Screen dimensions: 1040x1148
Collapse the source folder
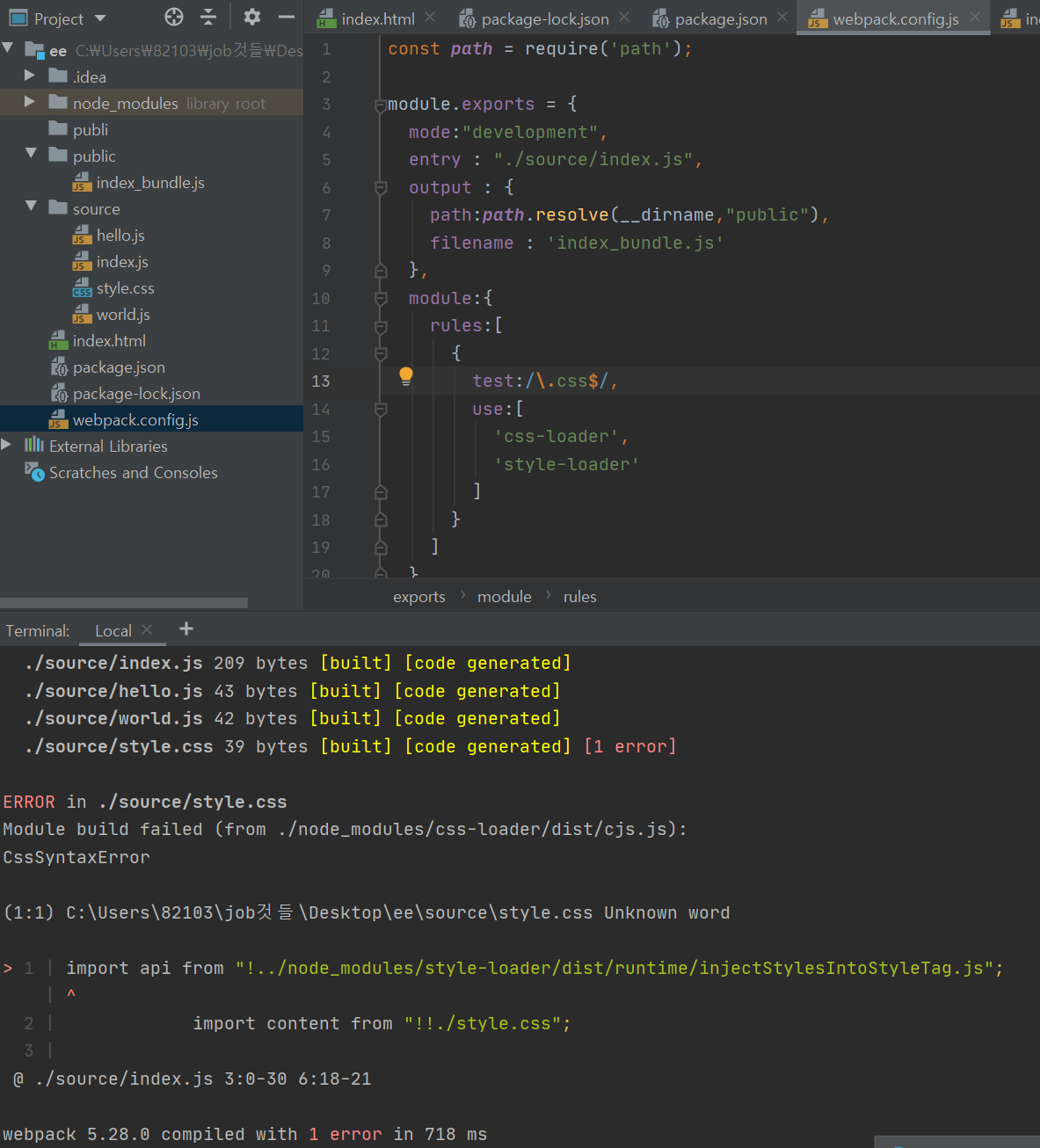pyautogui.click(x=32, y=207)
